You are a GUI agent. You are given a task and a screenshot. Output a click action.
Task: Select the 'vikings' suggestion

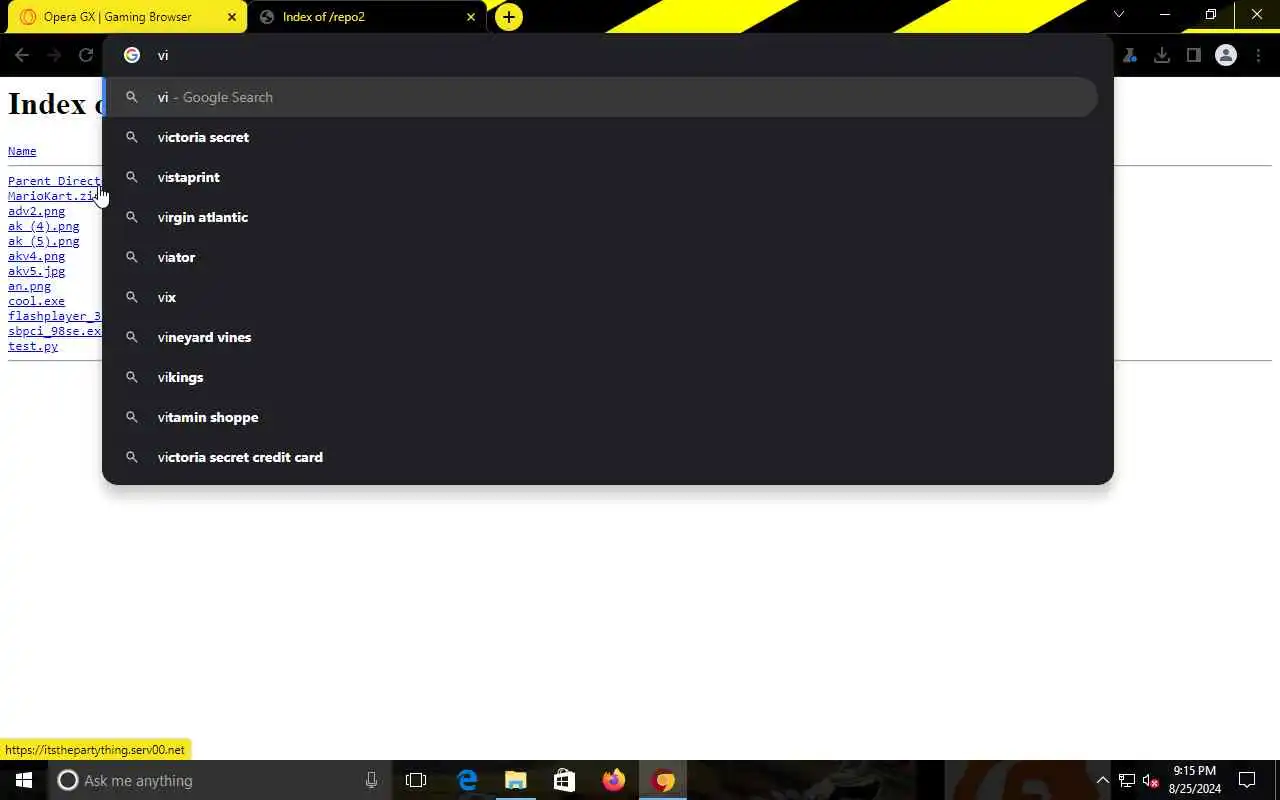click(602, 377)
